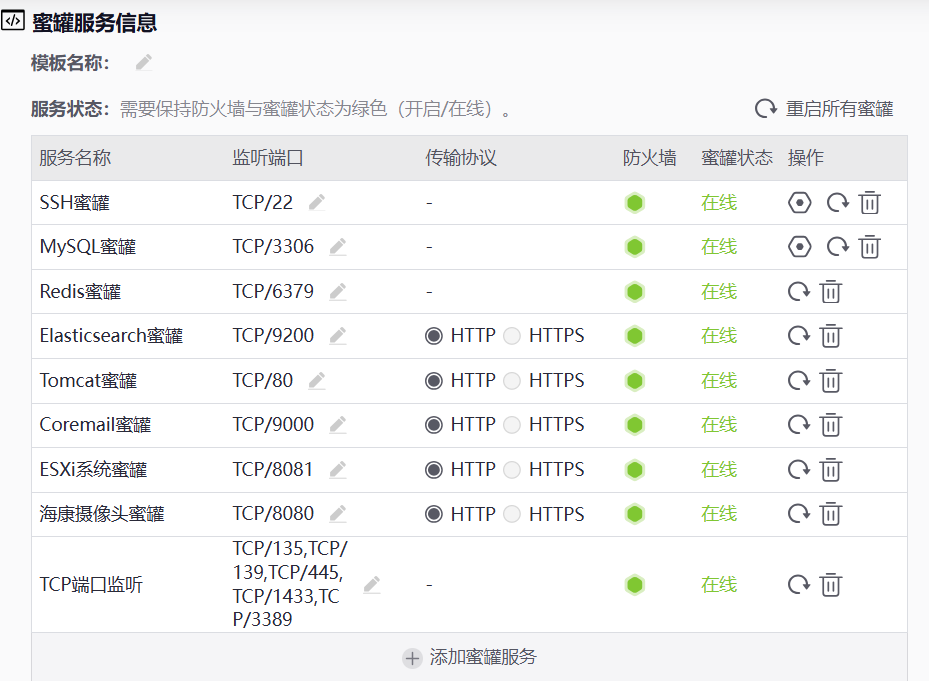Viewport: 929px width, 681px height.
Task: Delete the Redis honeypot service
Action: (831, 292)
